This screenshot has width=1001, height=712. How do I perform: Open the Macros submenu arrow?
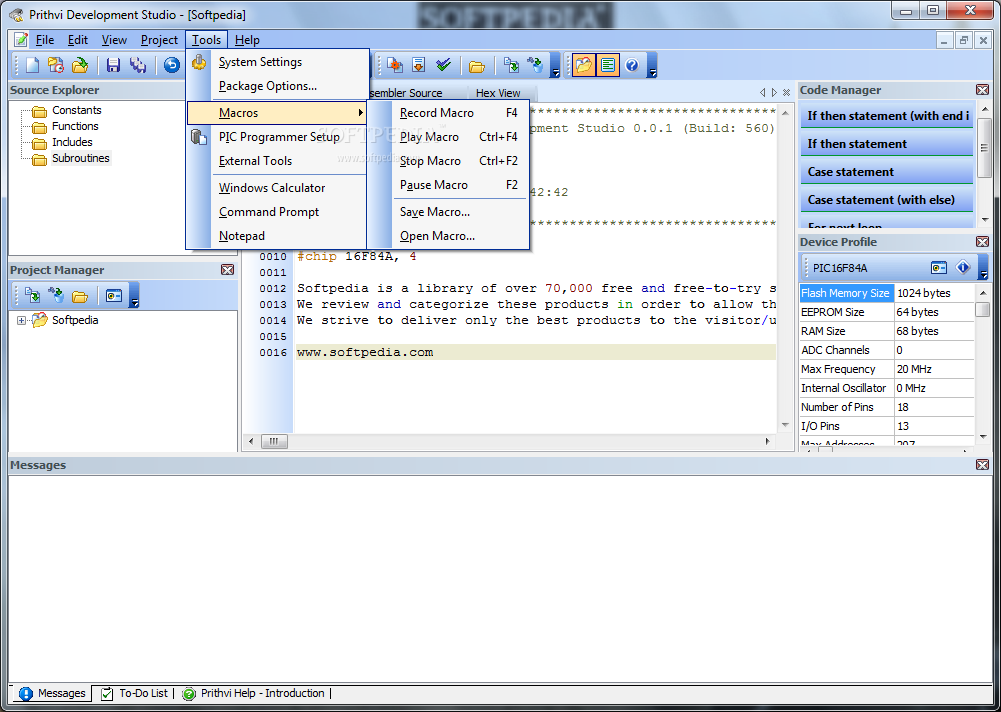click(x=361, y=112)
